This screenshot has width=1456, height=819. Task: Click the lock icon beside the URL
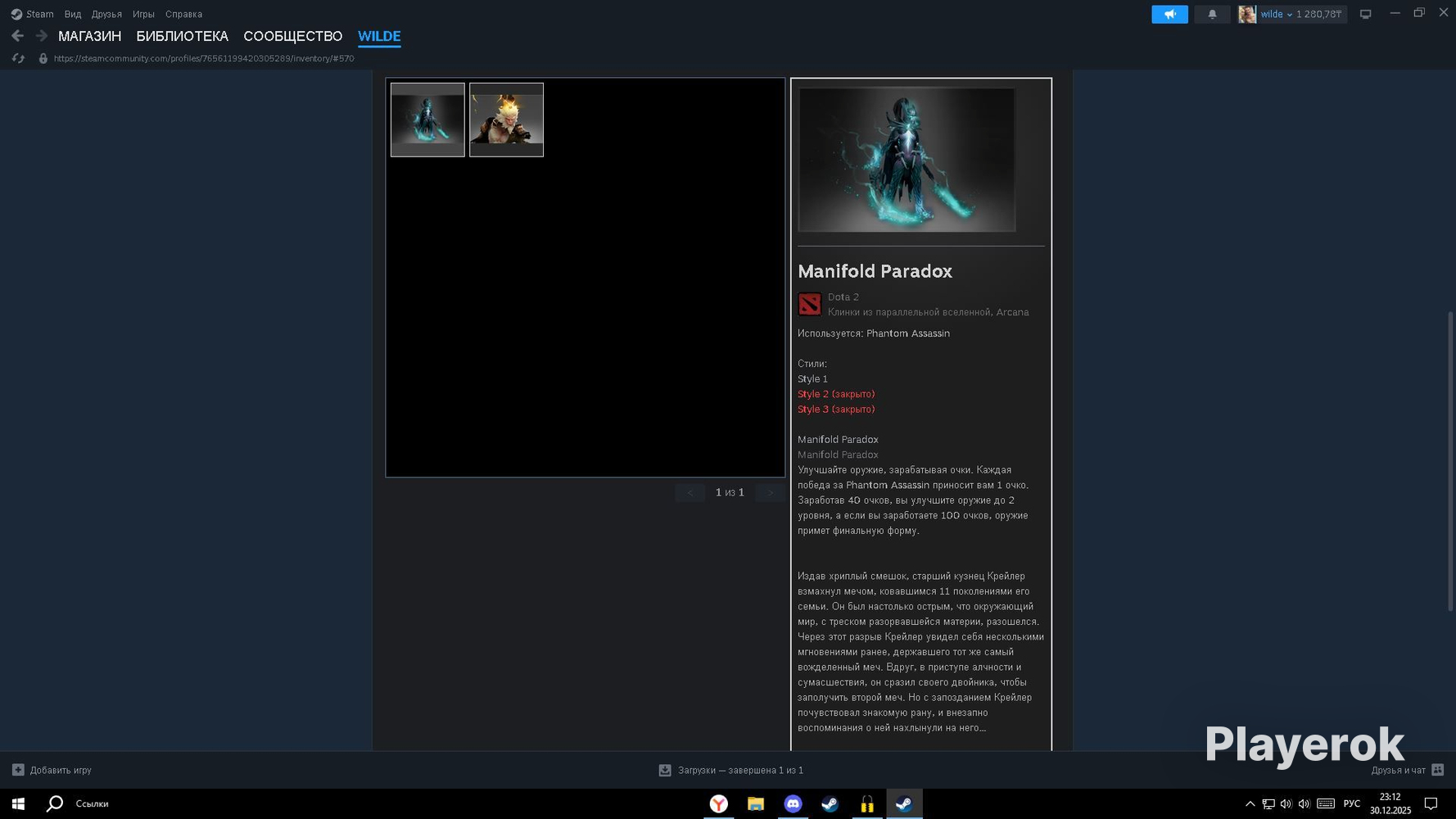click(x=43, y=58)
